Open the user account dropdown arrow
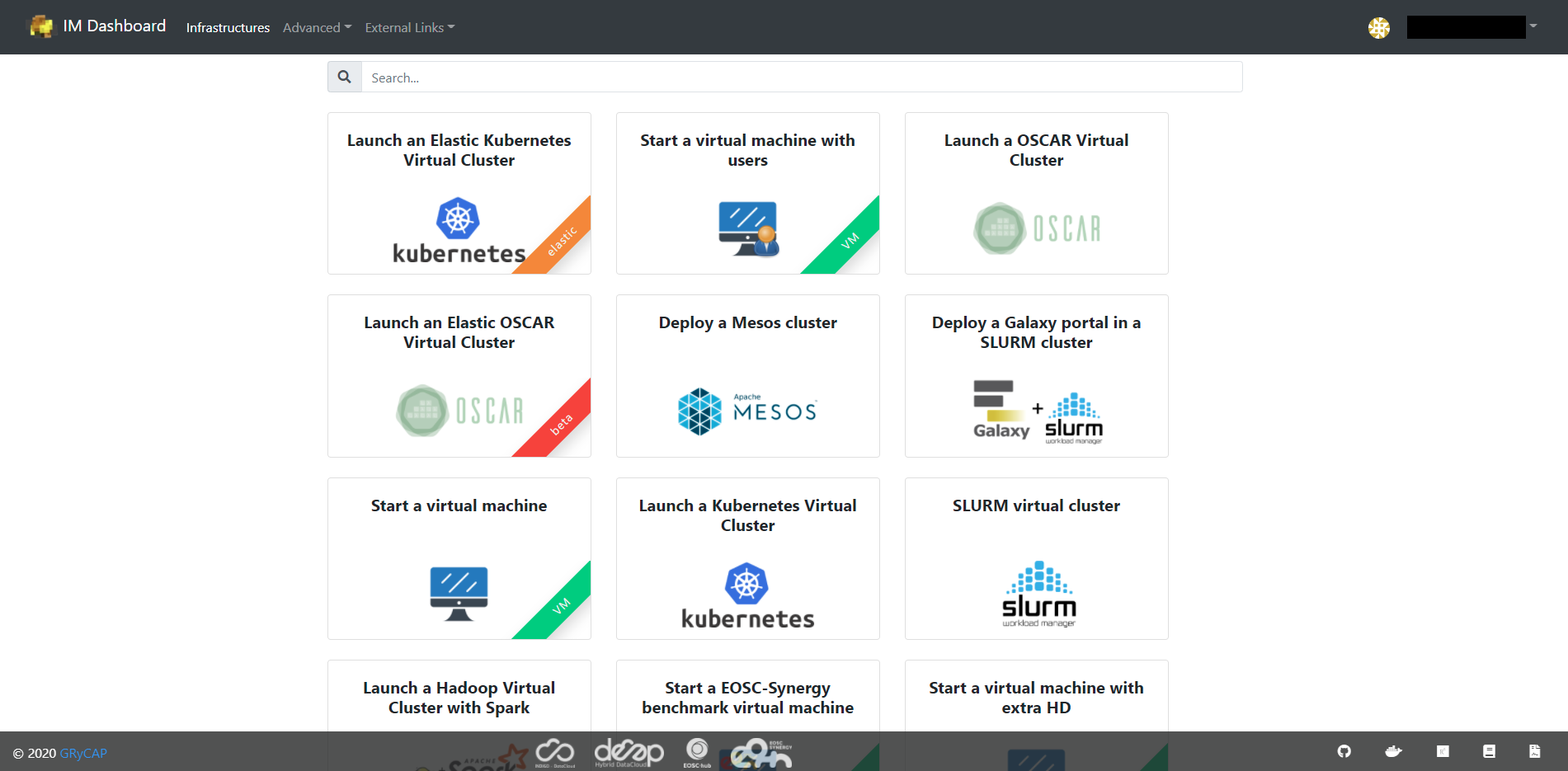Screen dimensions: 1568x771 tap(1533, 26)
